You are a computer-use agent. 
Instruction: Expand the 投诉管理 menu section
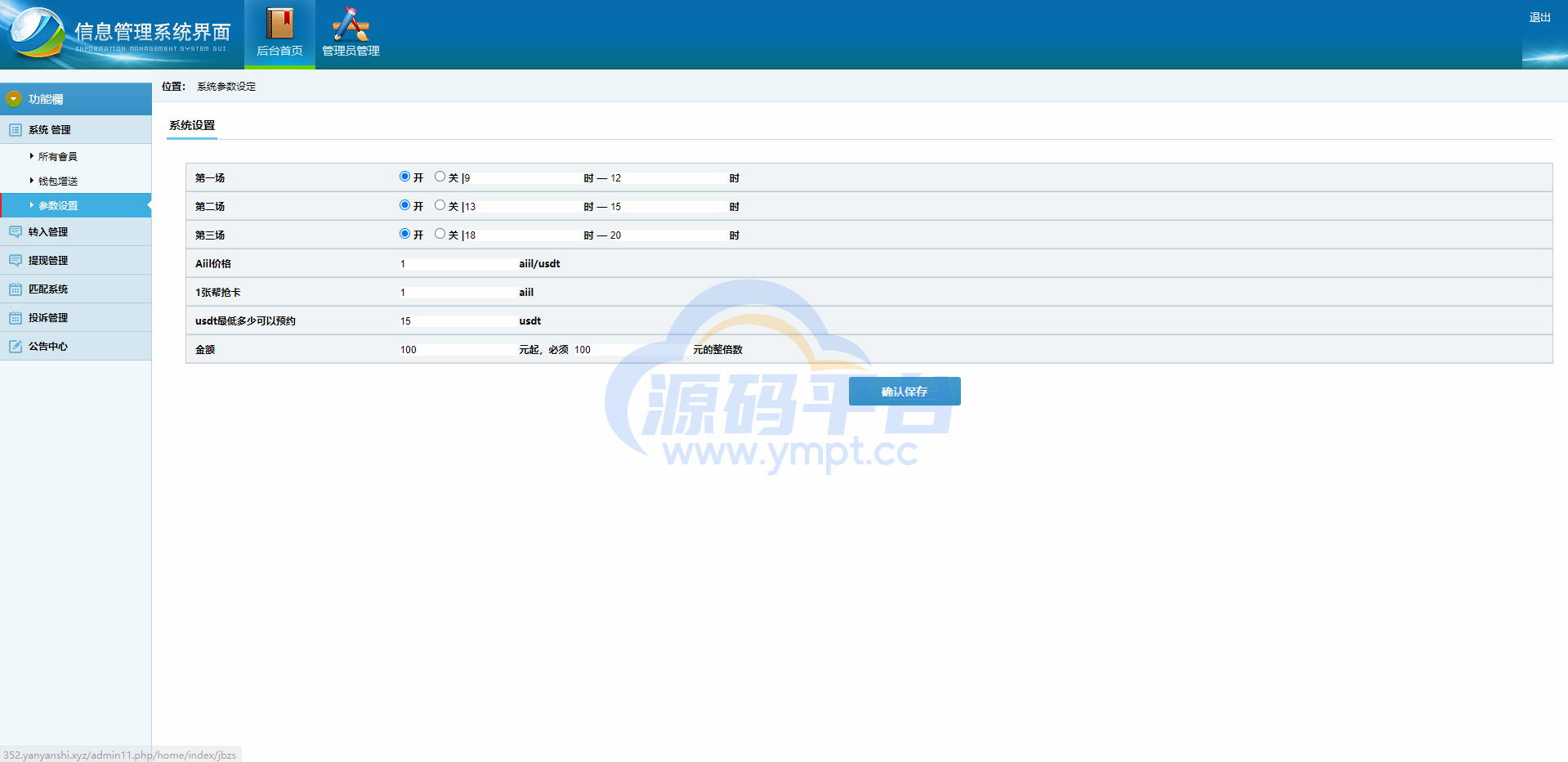point(76,318)
